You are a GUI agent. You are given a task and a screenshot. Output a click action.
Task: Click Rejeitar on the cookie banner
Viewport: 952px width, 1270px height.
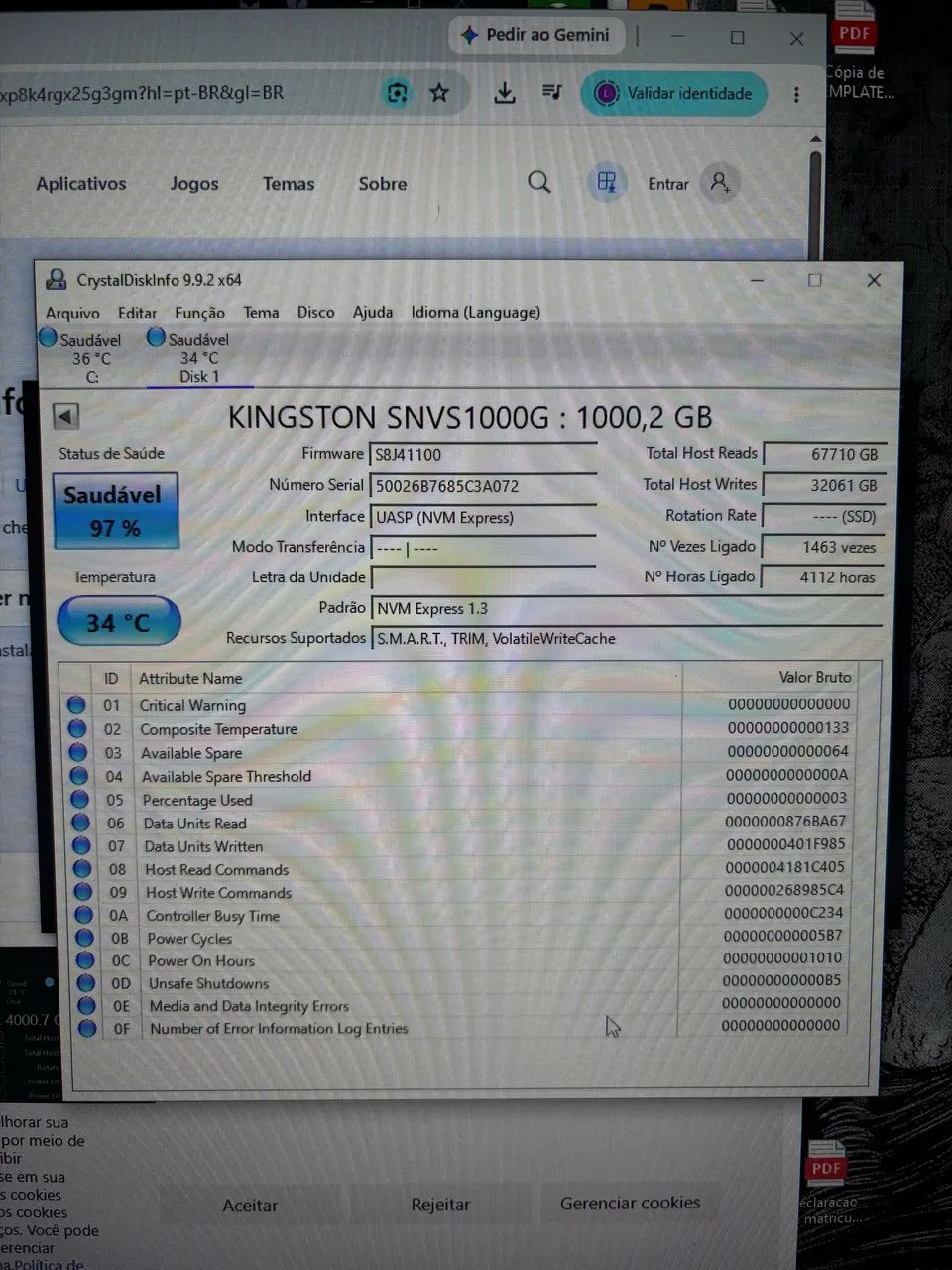point(440,1205)
